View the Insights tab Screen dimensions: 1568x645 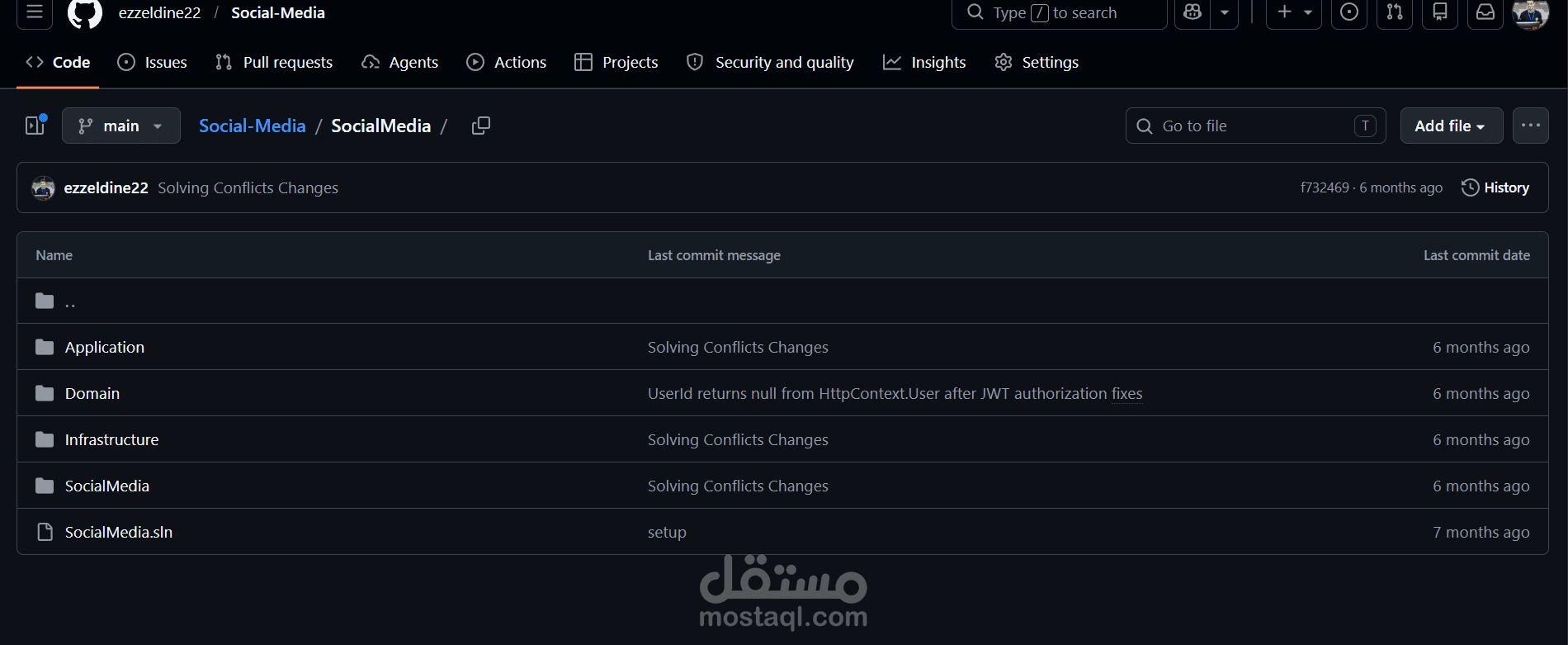pyautogui.click(x=924, y=62)
